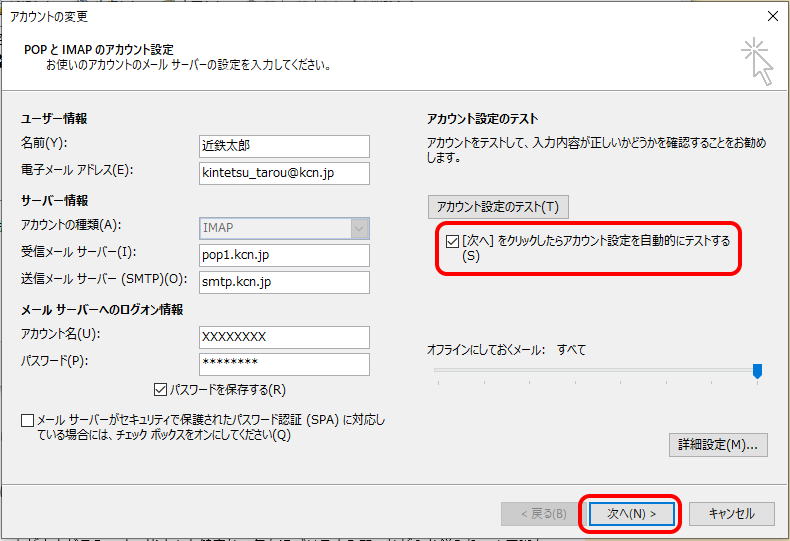Open 詳細設定(M)... settings

(718, 445)
